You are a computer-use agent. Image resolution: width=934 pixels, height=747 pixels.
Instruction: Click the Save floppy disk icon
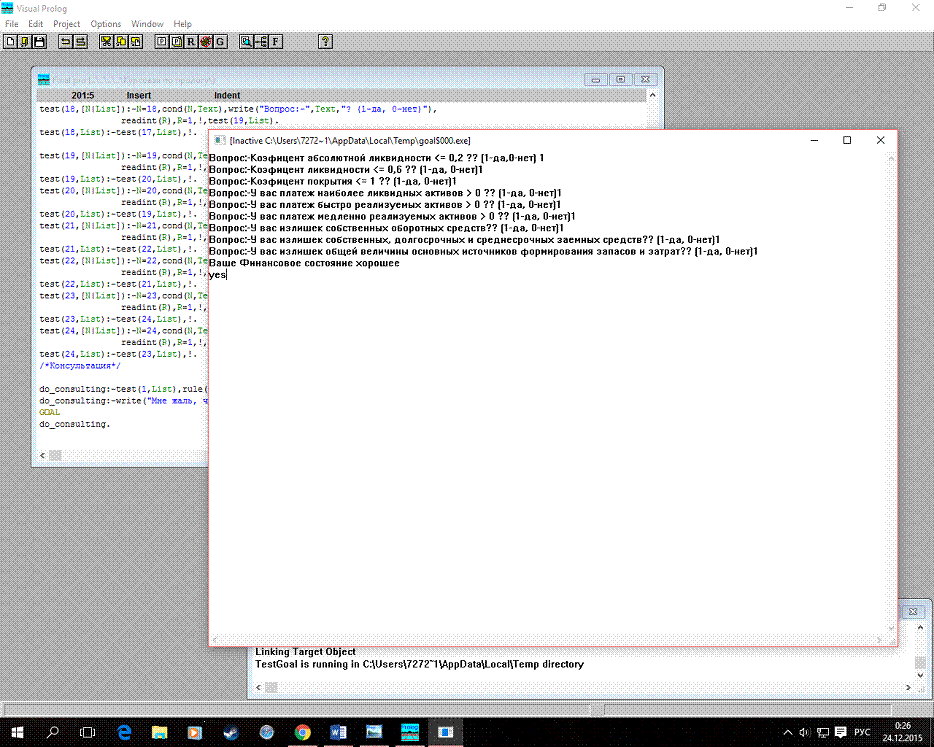39,42
